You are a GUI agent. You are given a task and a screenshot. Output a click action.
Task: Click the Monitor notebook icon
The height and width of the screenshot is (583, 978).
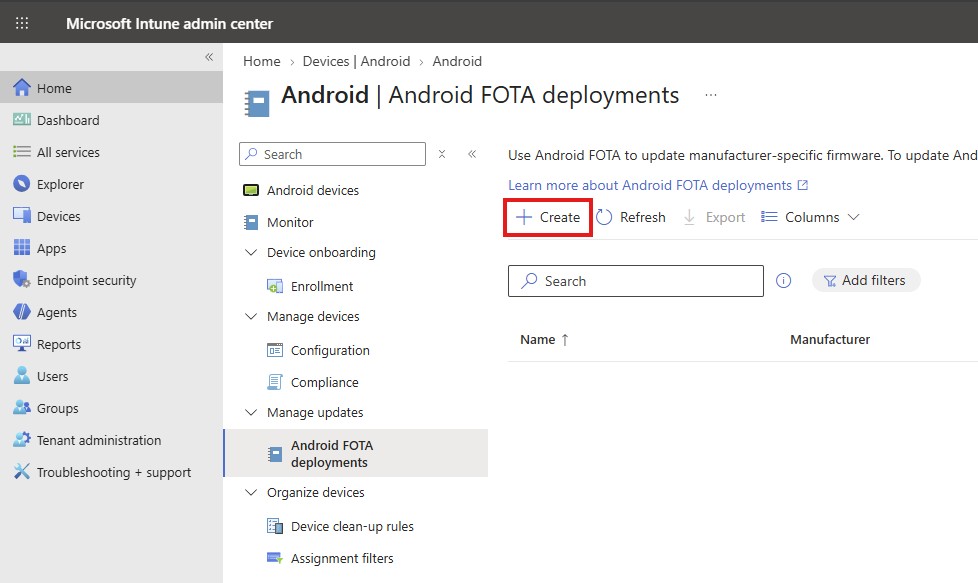point(251,222)
